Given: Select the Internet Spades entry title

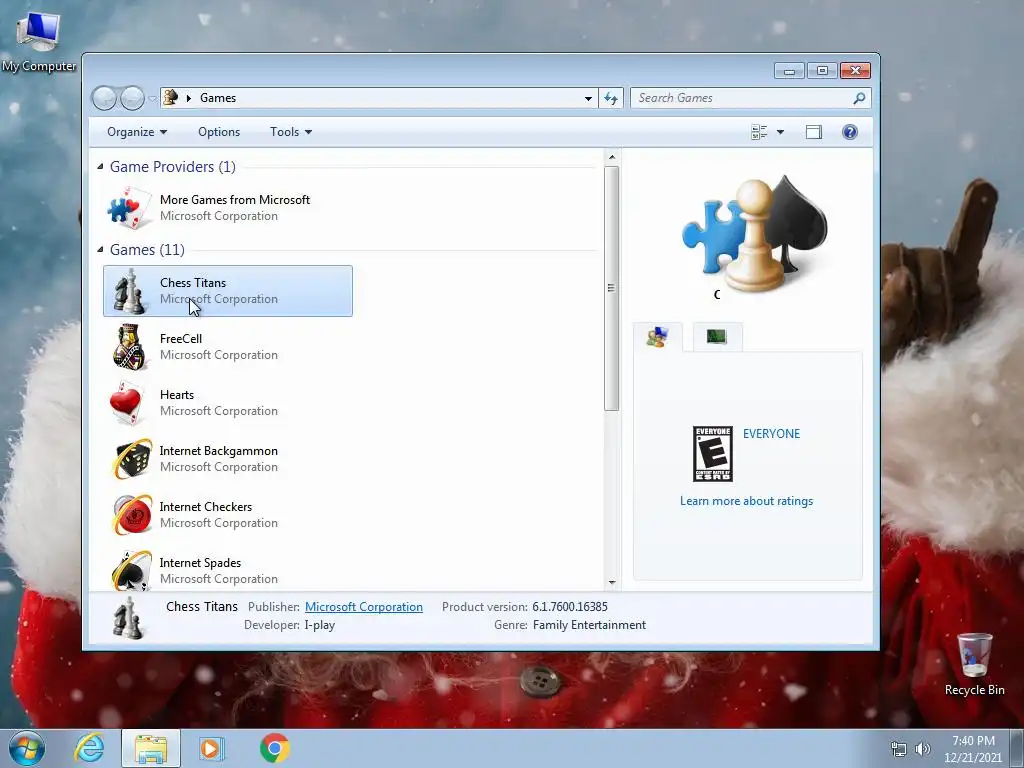Looking at the screenshot, I should (200, 563).
